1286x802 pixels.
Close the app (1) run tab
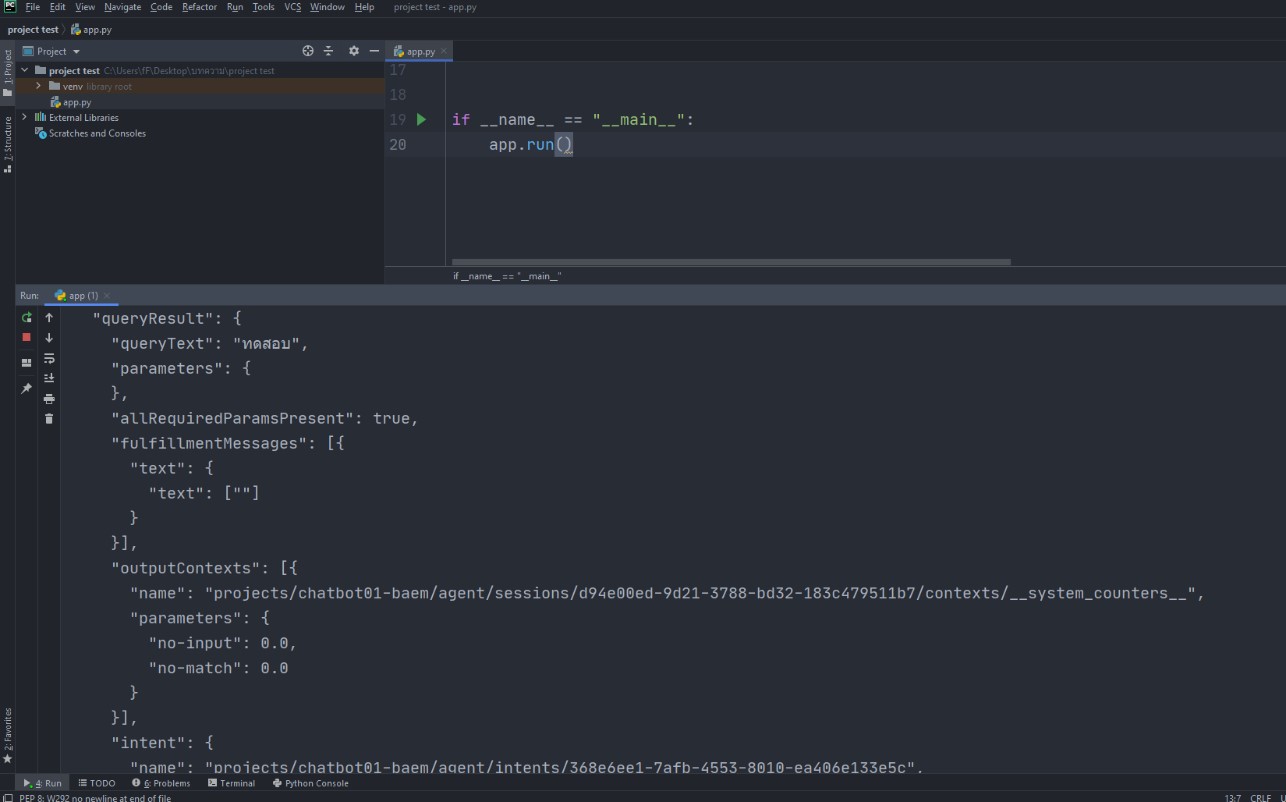[108, 295]
